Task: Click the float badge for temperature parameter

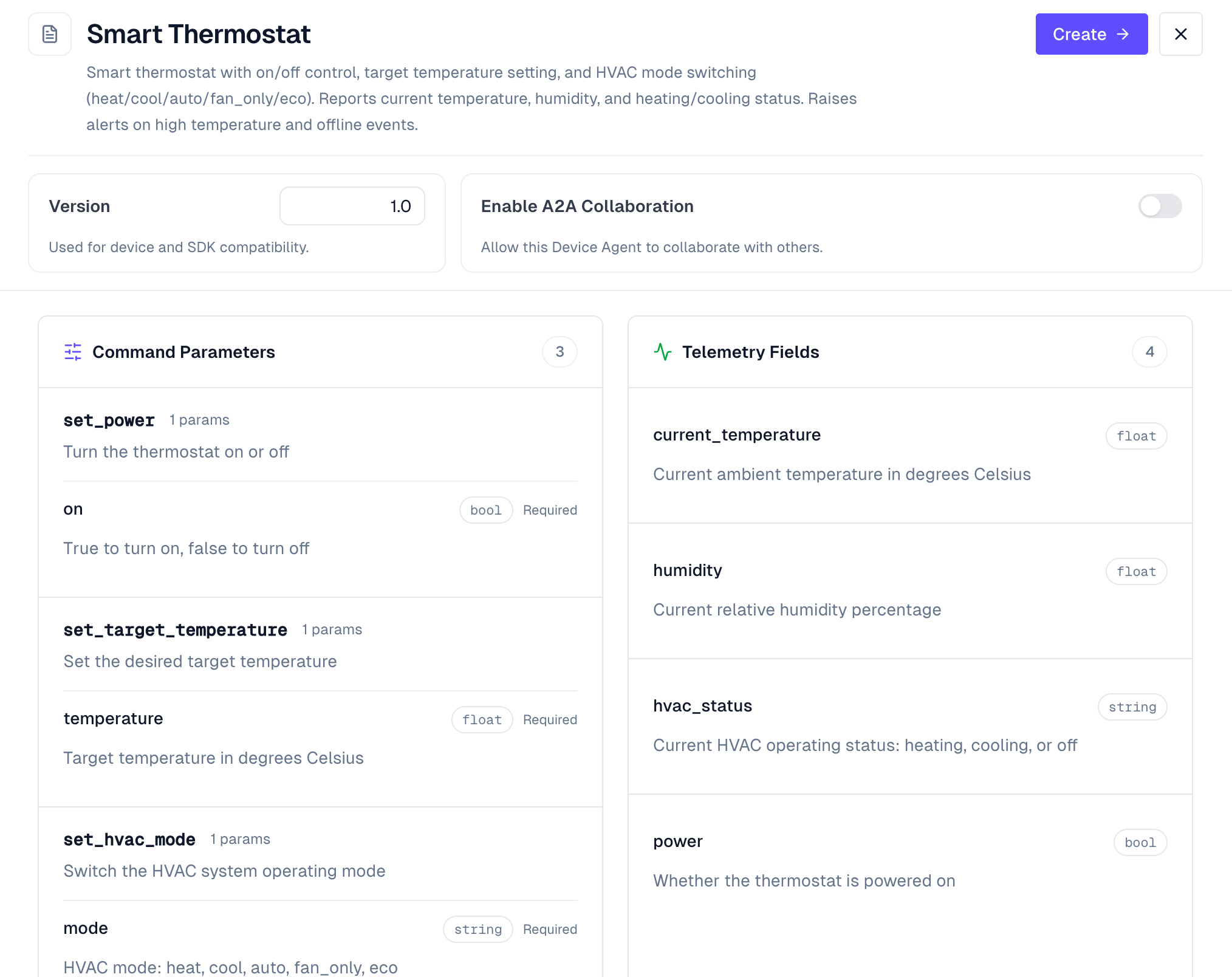Action: pyautogui.click(x=482, y=719)
